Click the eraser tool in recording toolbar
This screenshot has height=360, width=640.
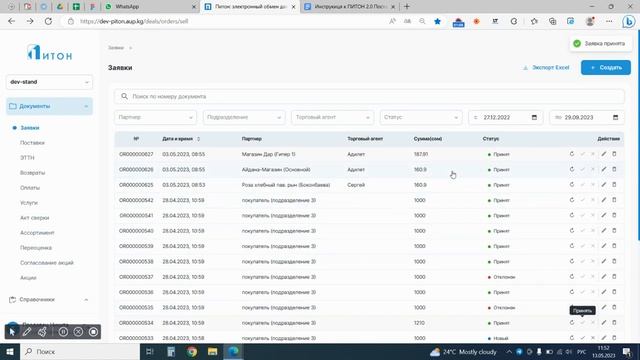(42, 332)
